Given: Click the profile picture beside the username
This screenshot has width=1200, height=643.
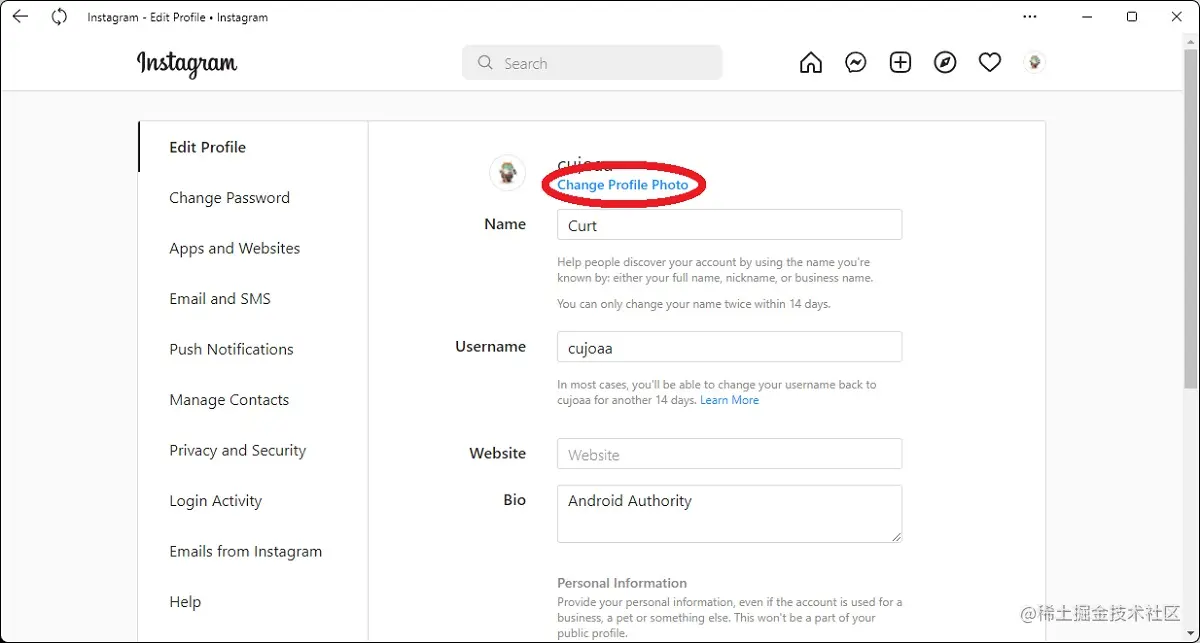Looking at the screenshot, I should 508,173.
